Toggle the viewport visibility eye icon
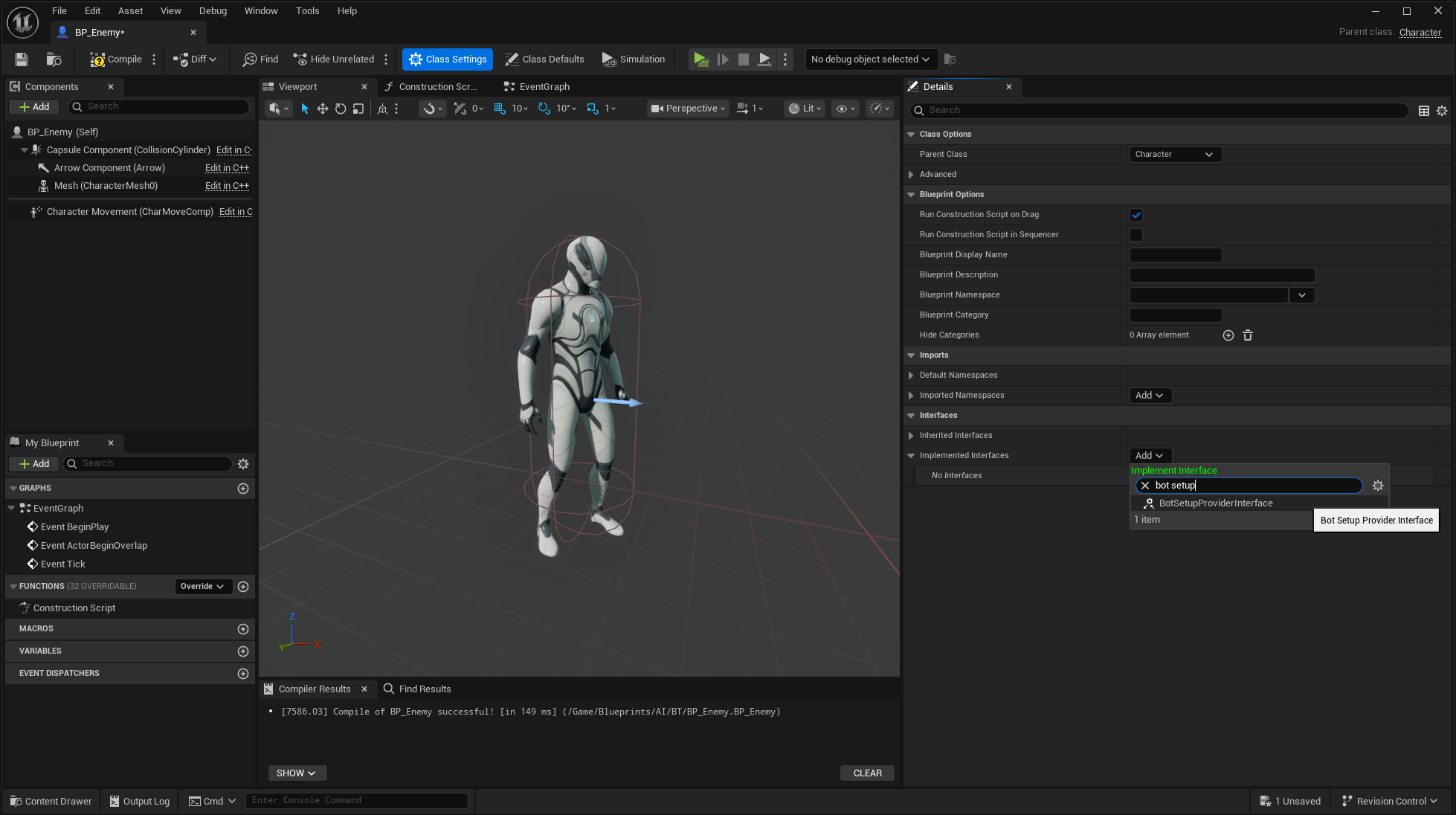The width and height of the screenshot is (1456, 815). tap(843, 108)
